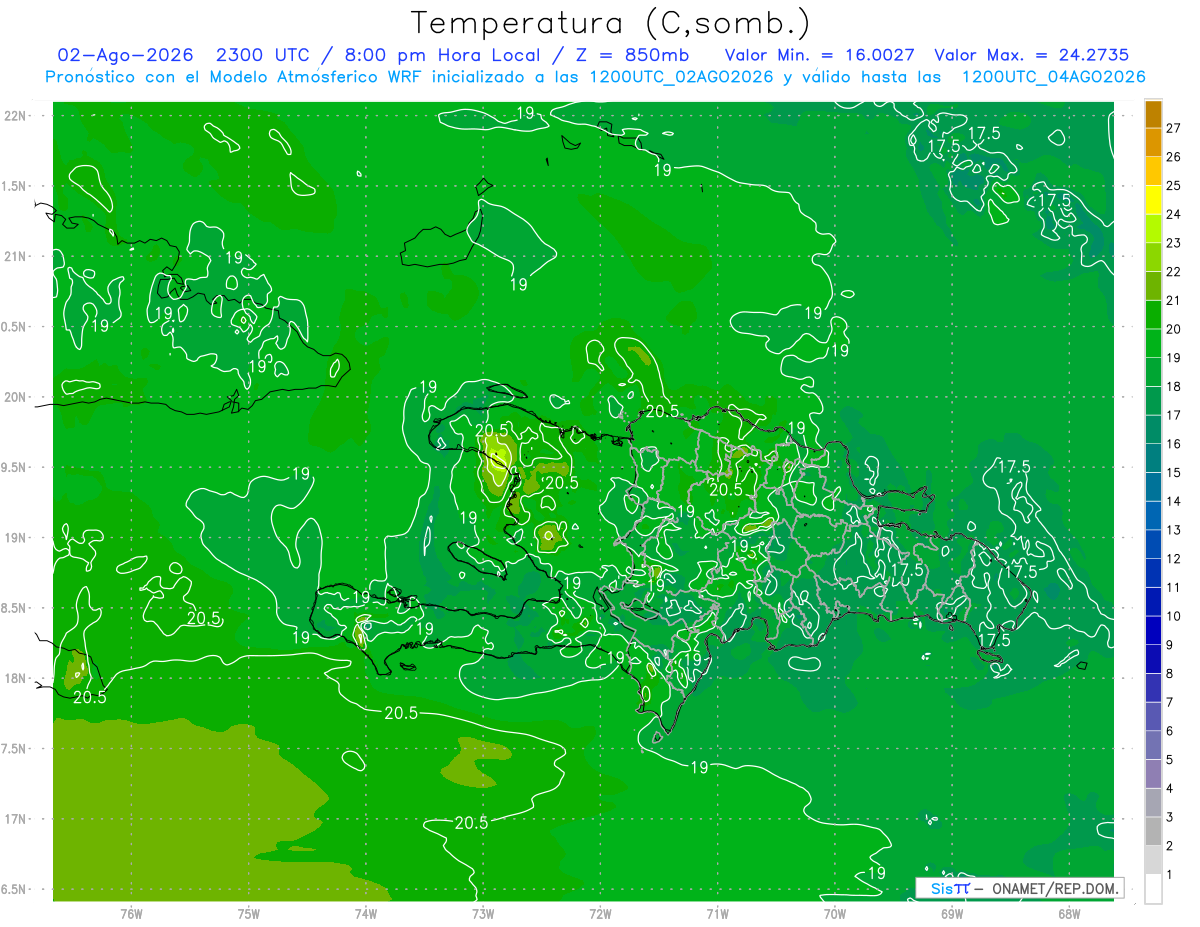The width and height of the screenshot is (1200, 927).
Task: Click the "1.5N" latitude axis label
Action: [14, 186]
